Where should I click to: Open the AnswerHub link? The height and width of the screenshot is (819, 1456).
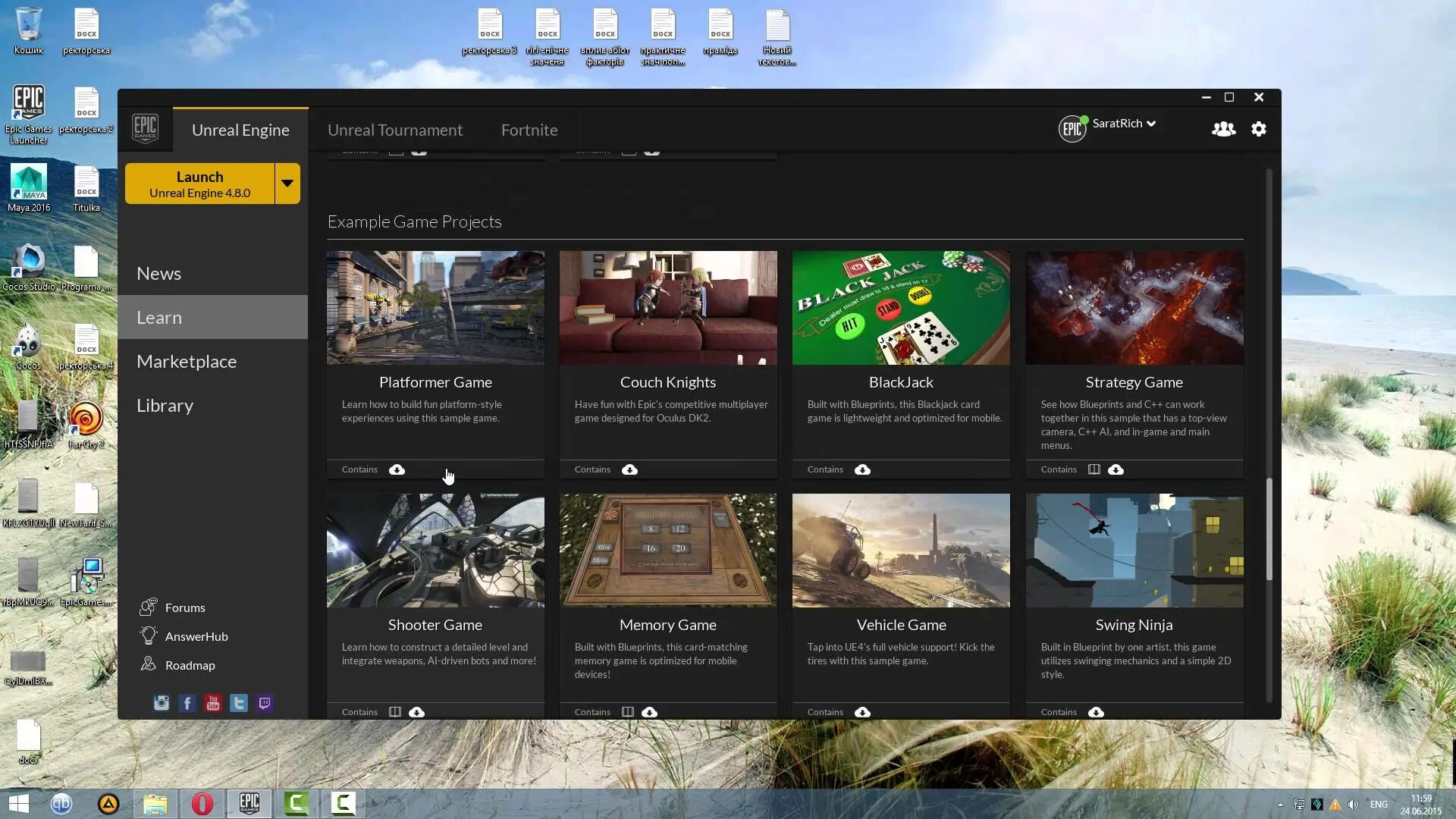(196, 636)
